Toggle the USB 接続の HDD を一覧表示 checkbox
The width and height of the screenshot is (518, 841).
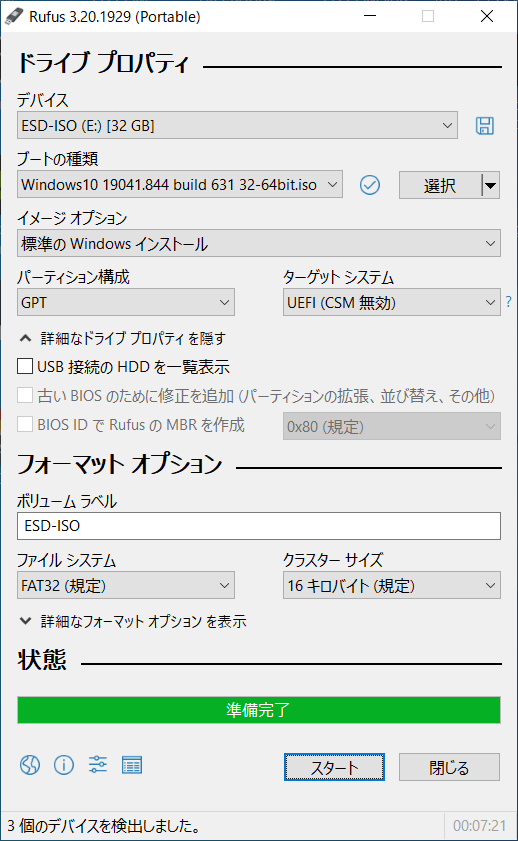25,366
